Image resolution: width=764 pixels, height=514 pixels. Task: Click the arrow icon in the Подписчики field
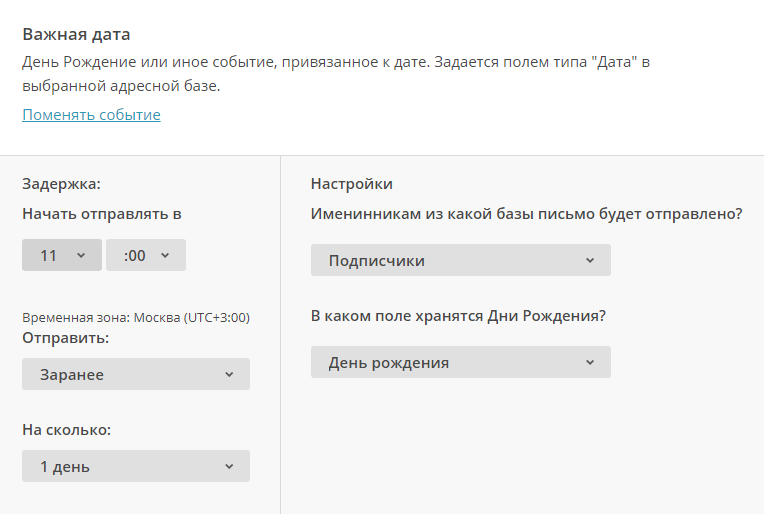coord(590,261)
